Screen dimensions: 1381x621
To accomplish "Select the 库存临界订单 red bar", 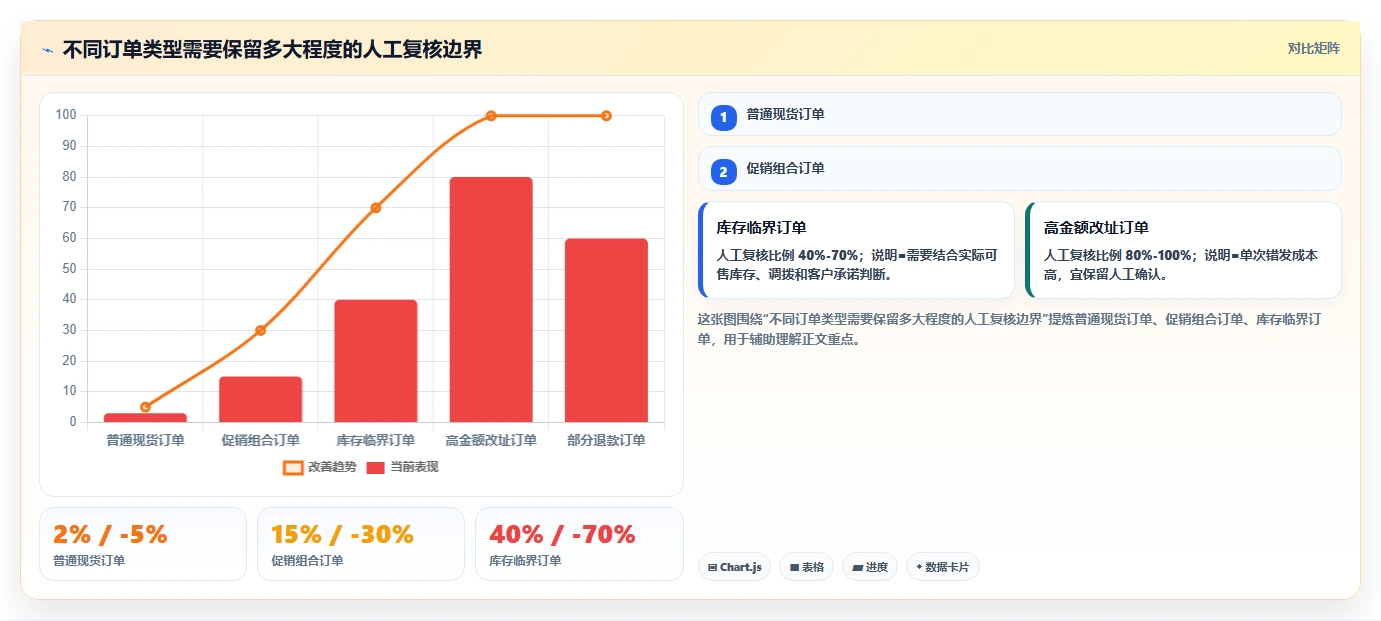I will coord(376,361).
